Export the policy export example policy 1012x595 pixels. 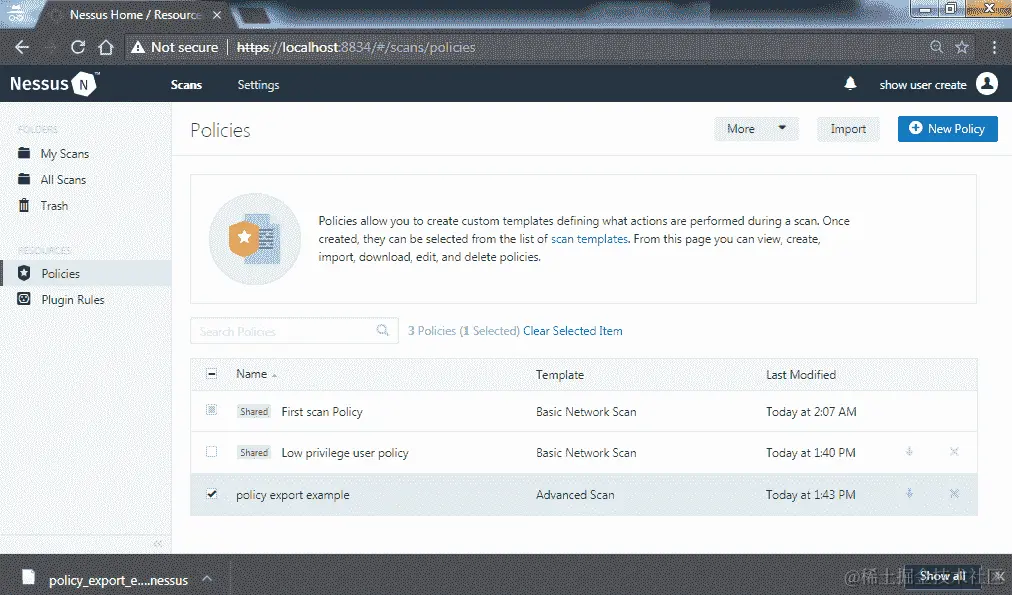click(909, 494)
